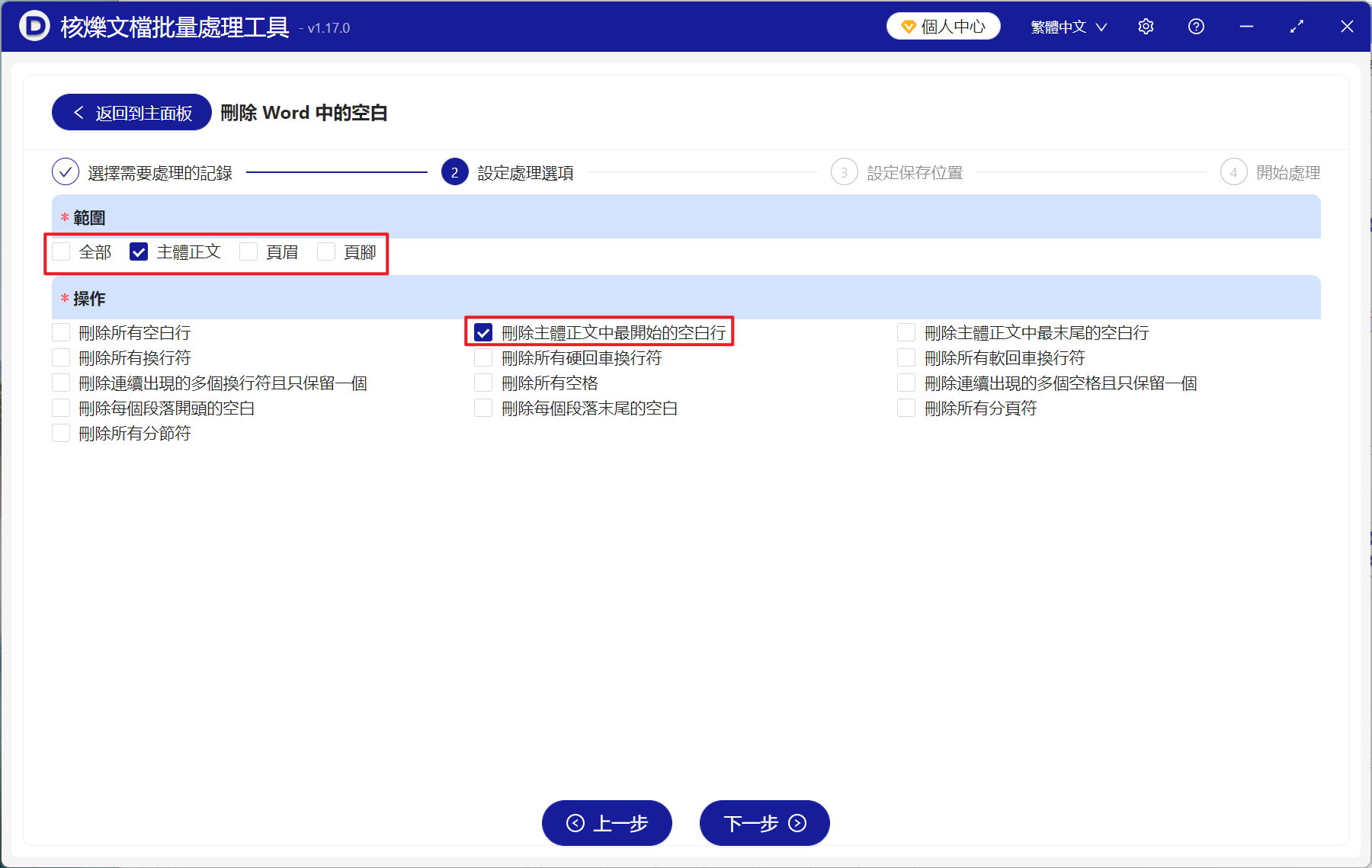Uncheck the 主體正文 checkbox
The image size is (1372, 868).
click(138, 251)
